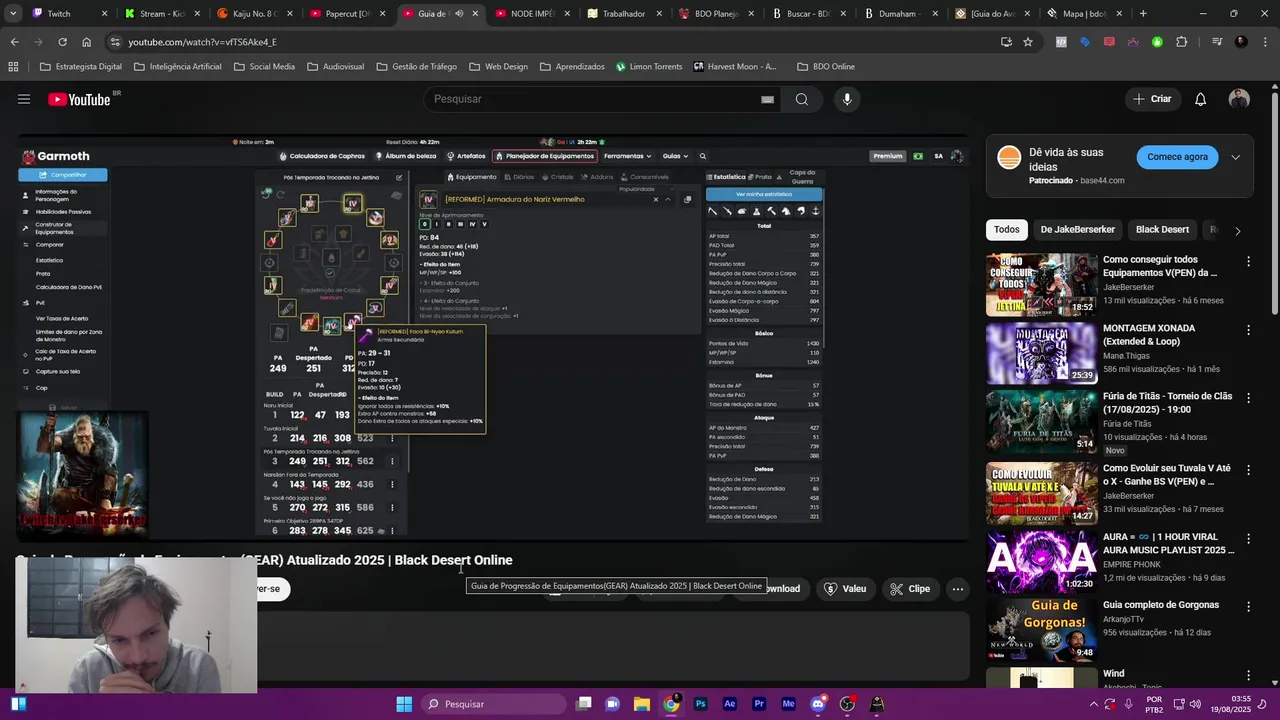Open a new browser tab
The width and height of the screenshot is (1280, 720).
[1143, 14]
